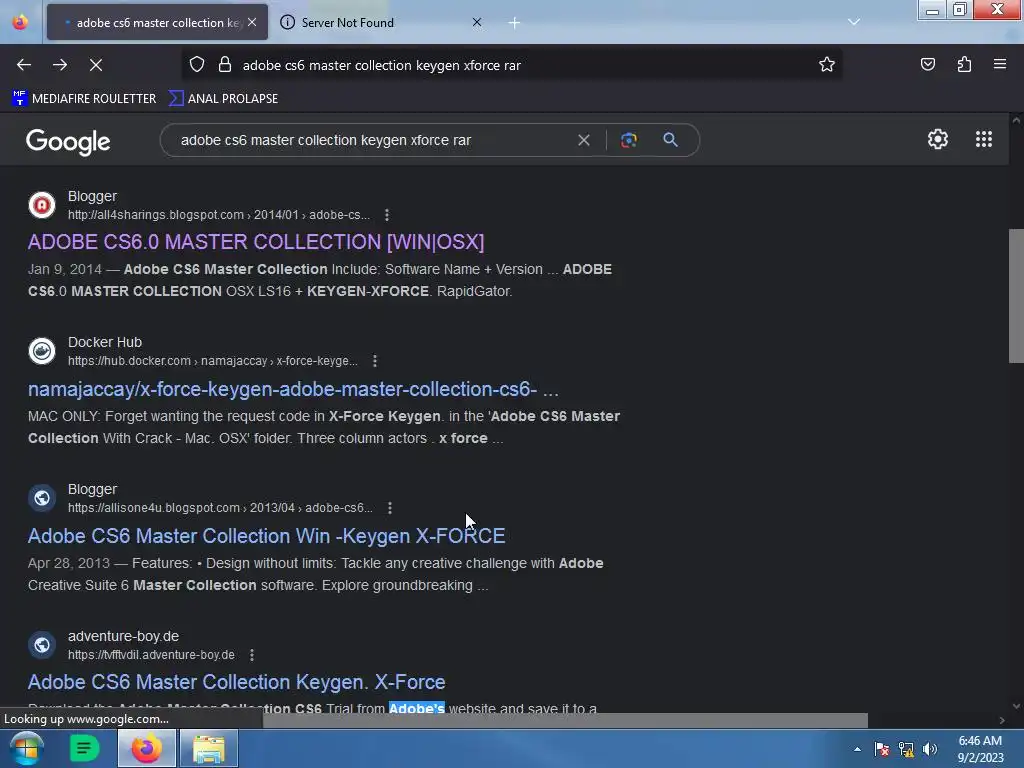Image resolution: width=1024 pixels, height=768 pixels.
Task: Click the highlighted word Adobe's in snippet
Action: pos(417,709)
